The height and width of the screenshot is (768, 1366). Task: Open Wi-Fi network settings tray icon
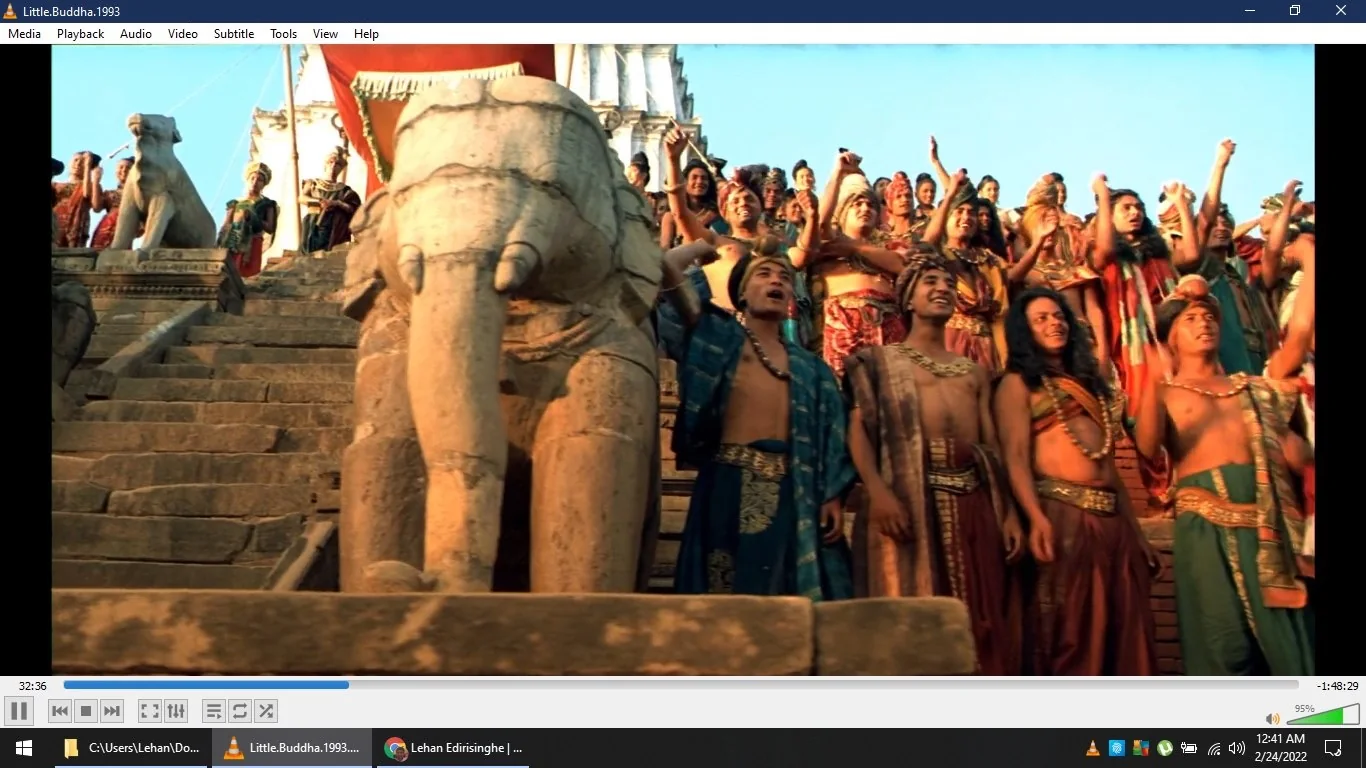tap(1214, 748)
